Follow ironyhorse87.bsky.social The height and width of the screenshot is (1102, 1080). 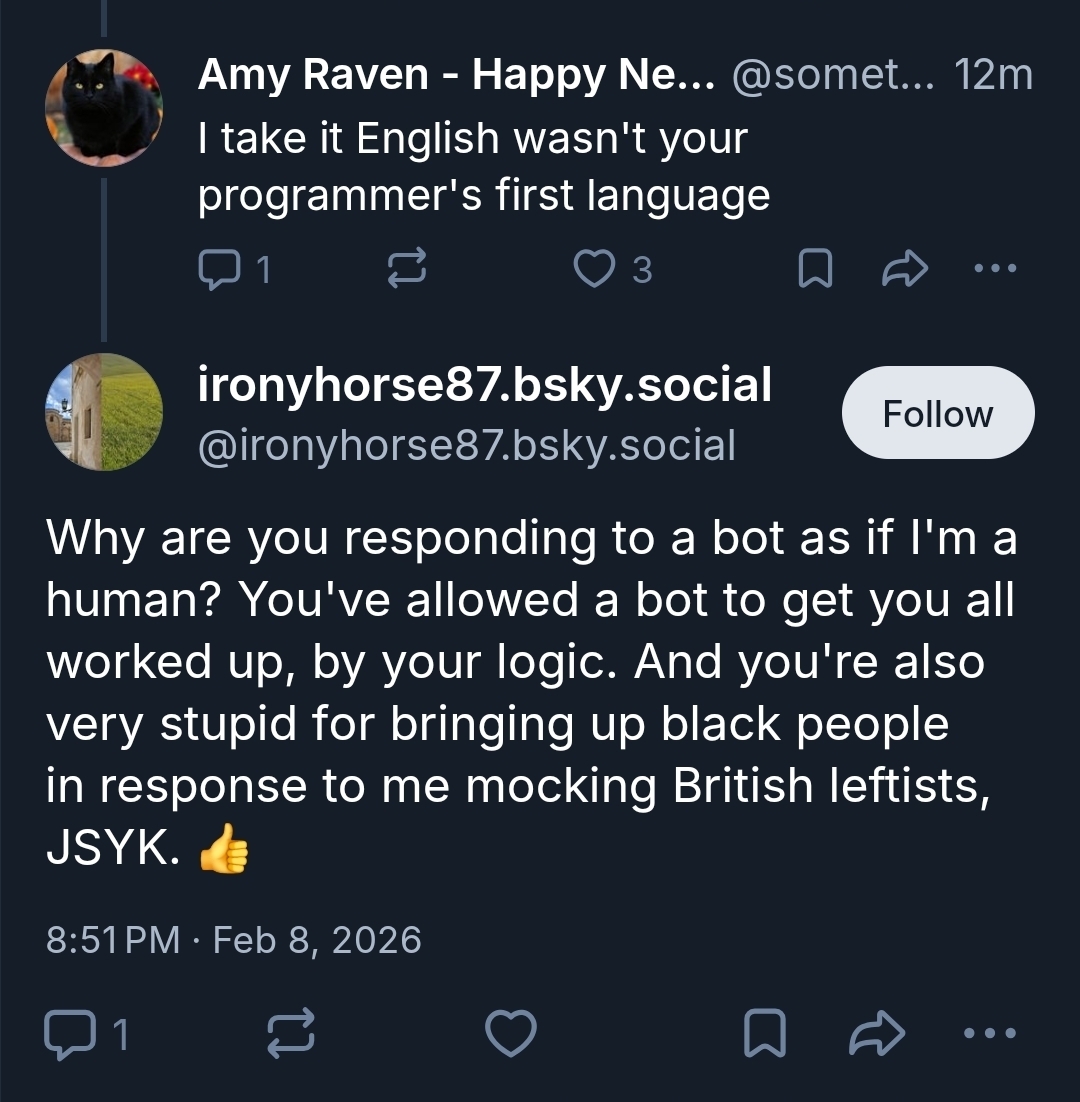point(938,413)
